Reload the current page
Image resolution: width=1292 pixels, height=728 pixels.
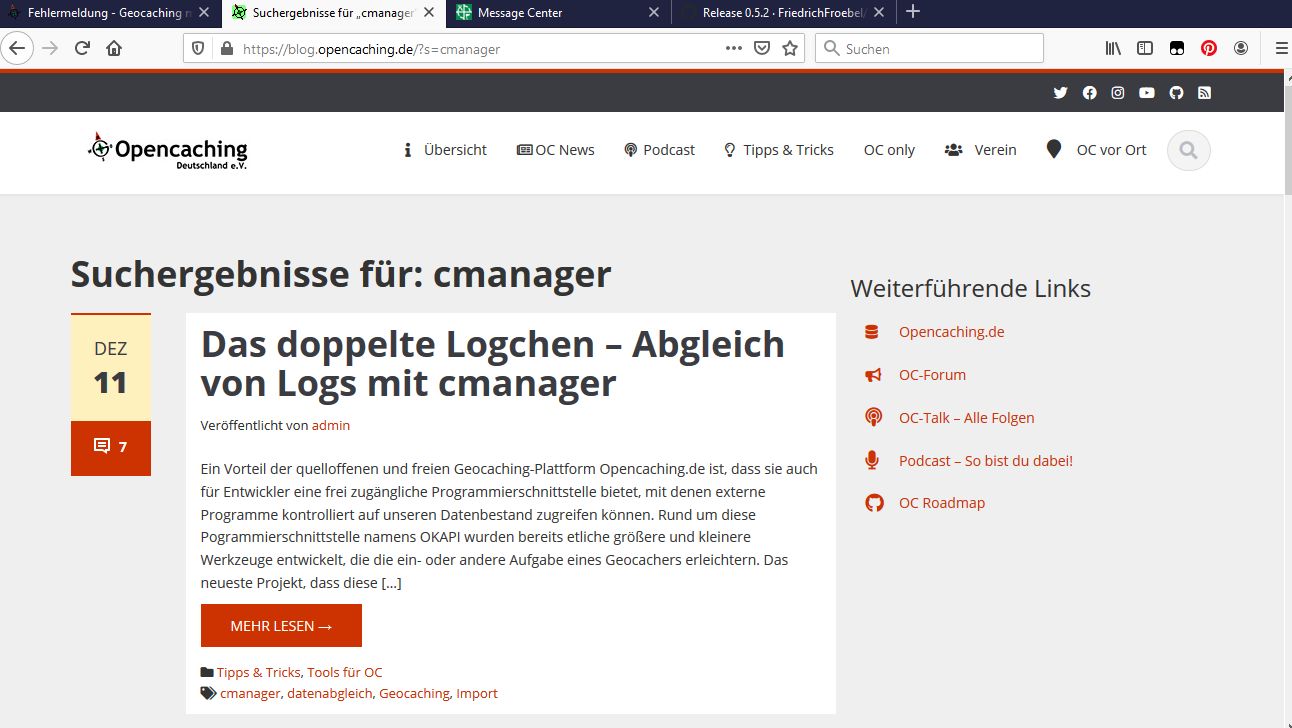click(x=83, y=48)
